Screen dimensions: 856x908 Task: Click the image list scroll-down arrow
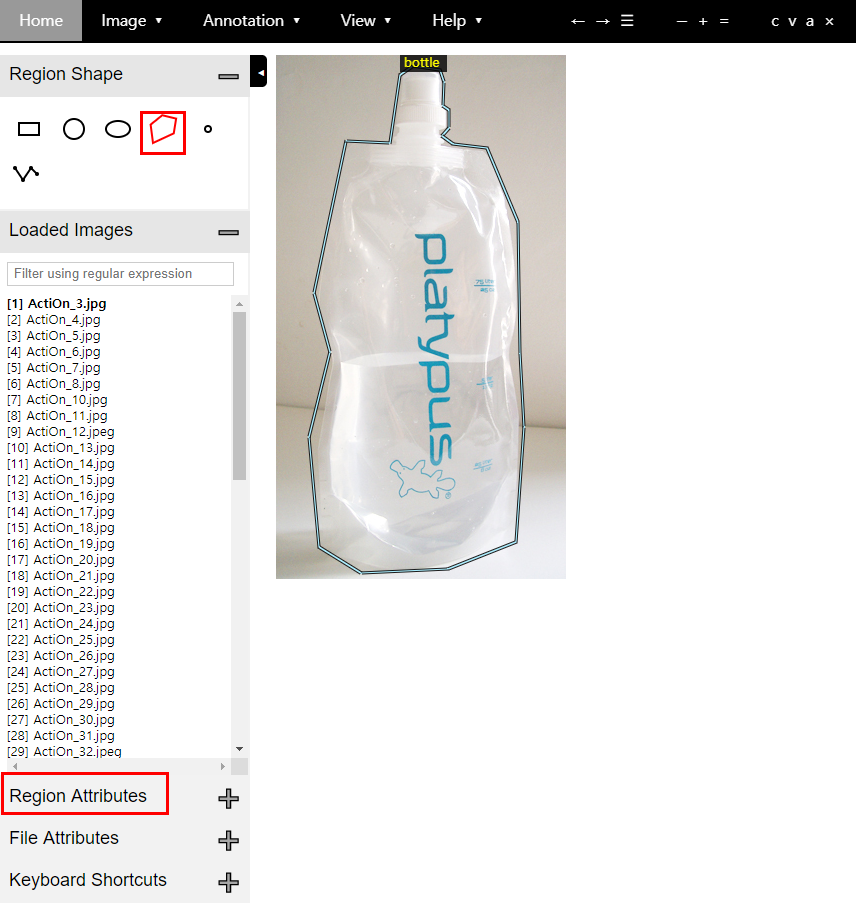click(239, 749)
